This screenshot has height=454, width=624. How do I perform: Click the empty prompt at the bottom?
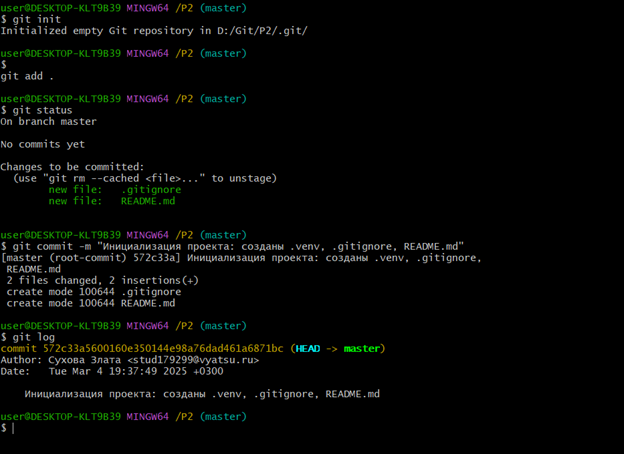12,428
